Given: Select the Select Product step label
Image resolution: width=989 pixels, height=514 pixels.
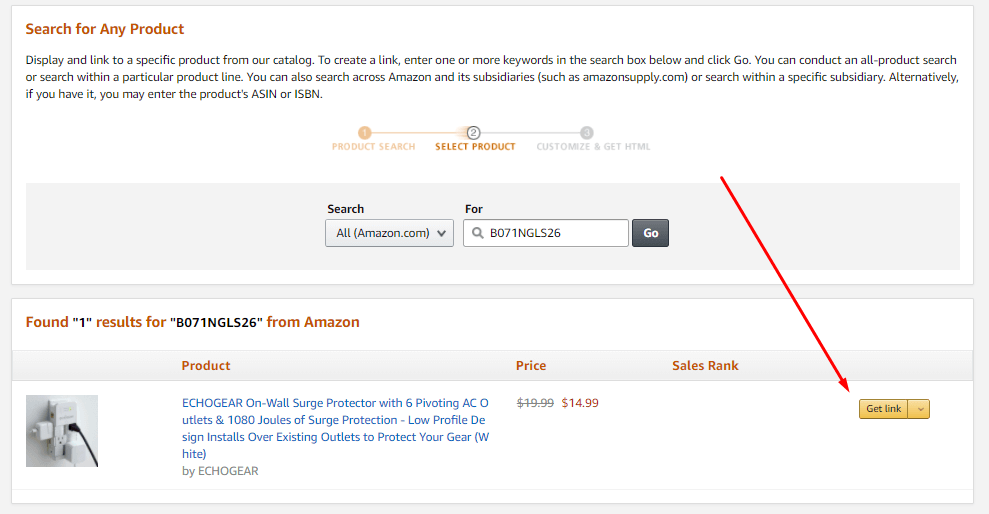Looking at the screenshot, I should (475, 147).
